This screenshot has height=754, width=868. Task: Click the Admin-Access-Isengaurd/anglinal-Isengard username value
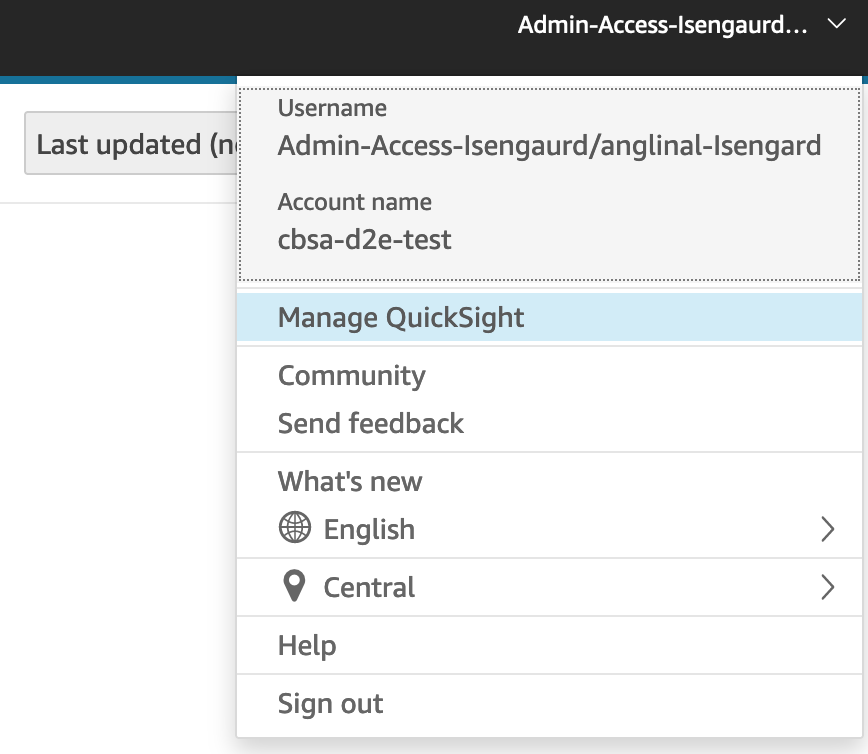pyautogui.click(x=549, y=146)
